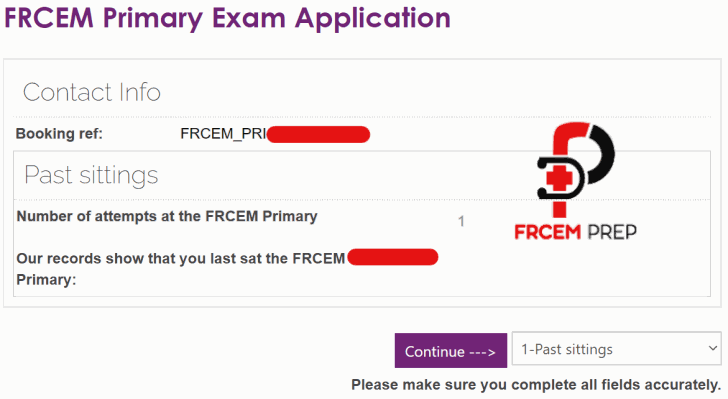Click the redacted last sitting date bar
The height and width of the screenshot is (399, 728).
393,257
